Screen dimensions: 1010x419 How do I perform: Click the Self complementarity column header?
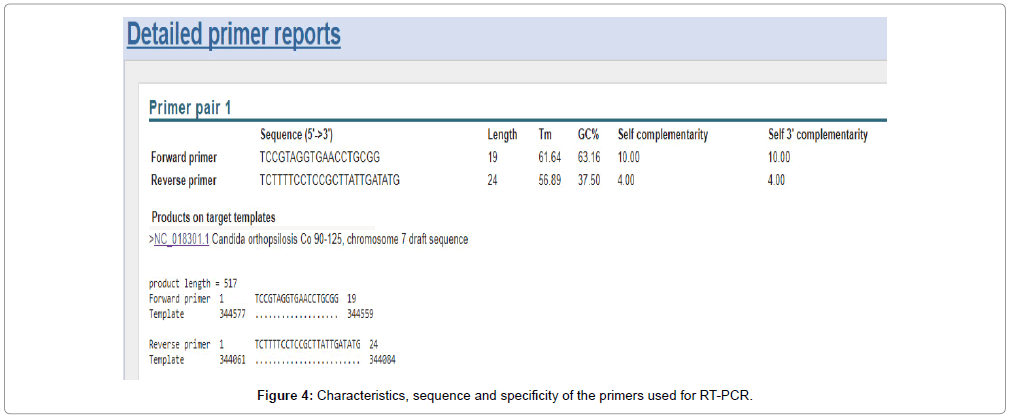pos(663,135)
